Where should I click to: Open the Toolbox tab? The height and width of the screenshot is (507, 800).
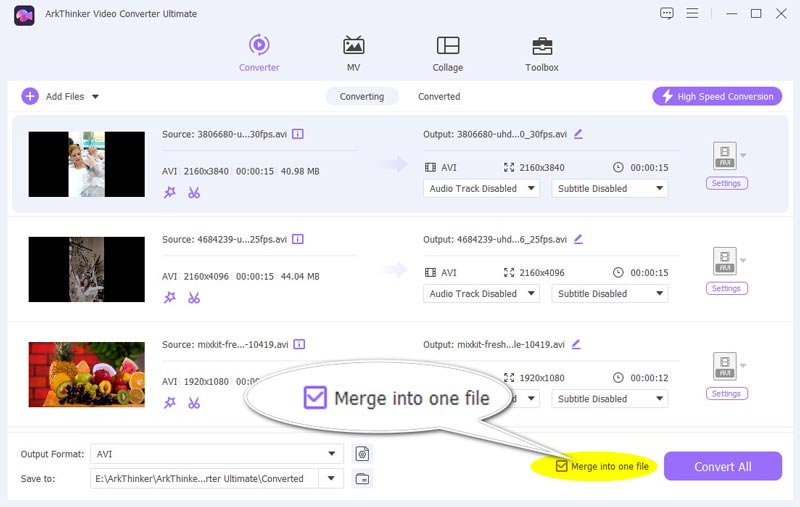tap(542, 53)
